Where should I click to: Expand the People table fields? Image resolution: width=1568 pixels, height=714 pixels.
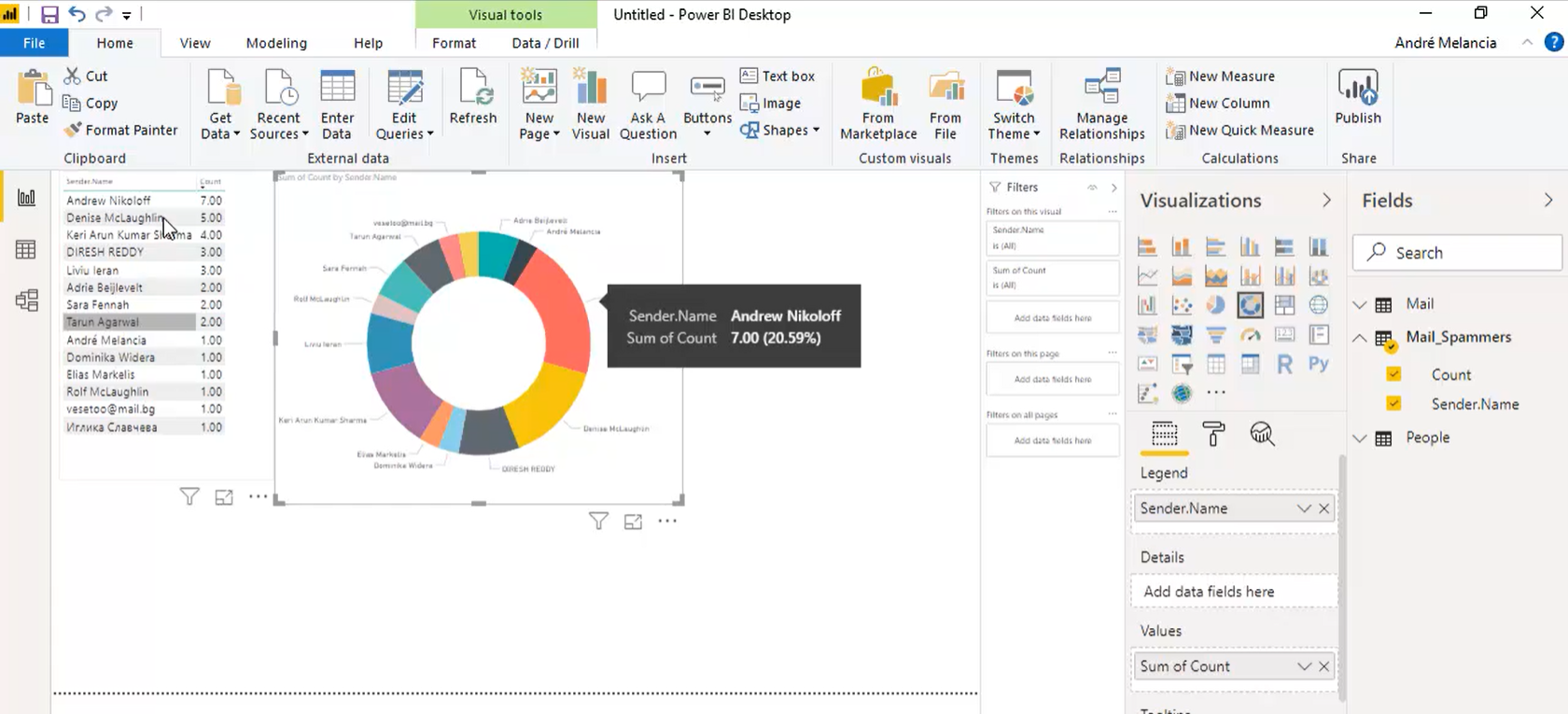tap(1360, 438)
